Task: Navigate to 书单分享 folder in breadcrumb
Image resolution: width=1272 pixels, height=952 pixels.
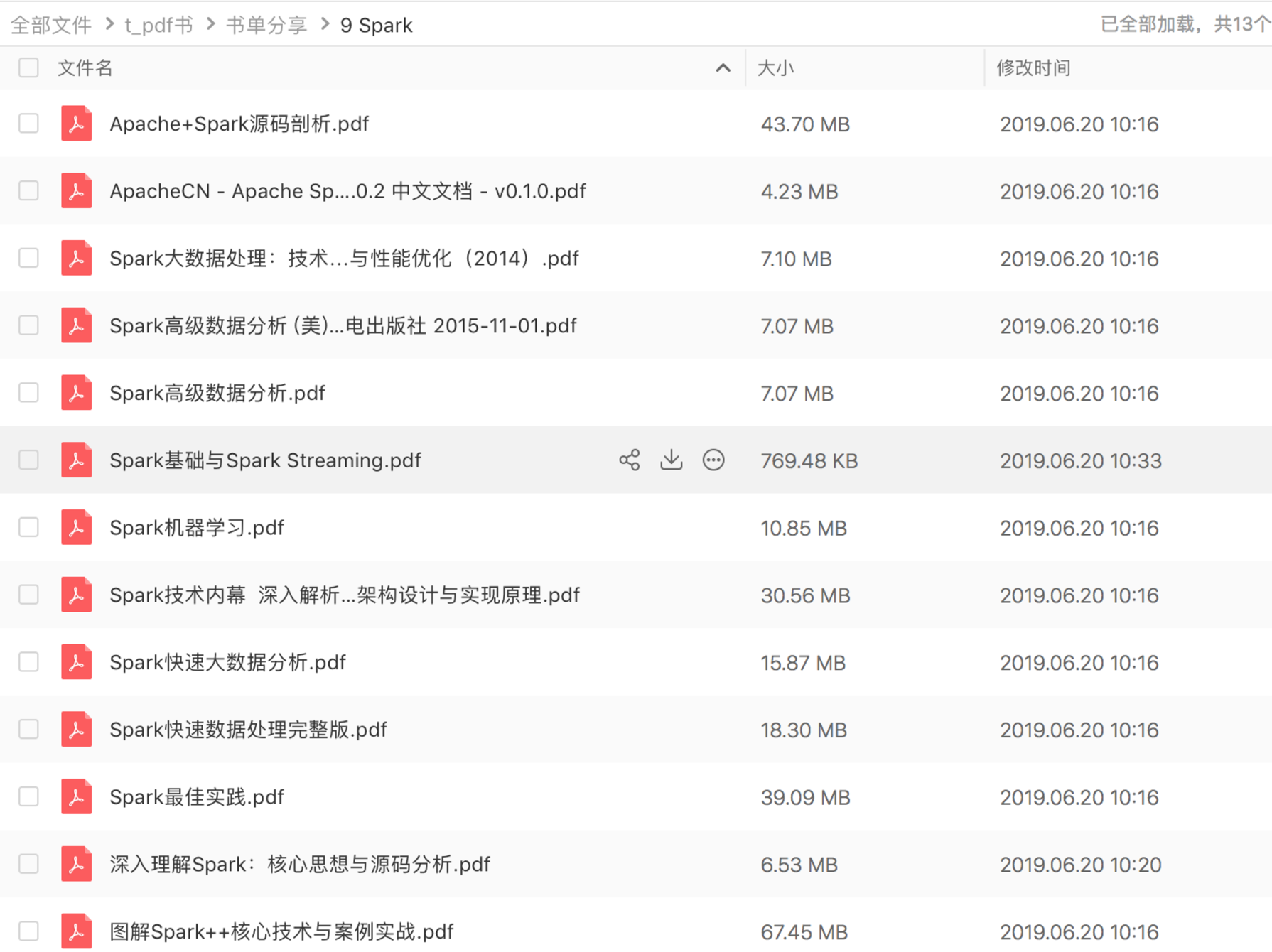Action: (x=266, y=26)
